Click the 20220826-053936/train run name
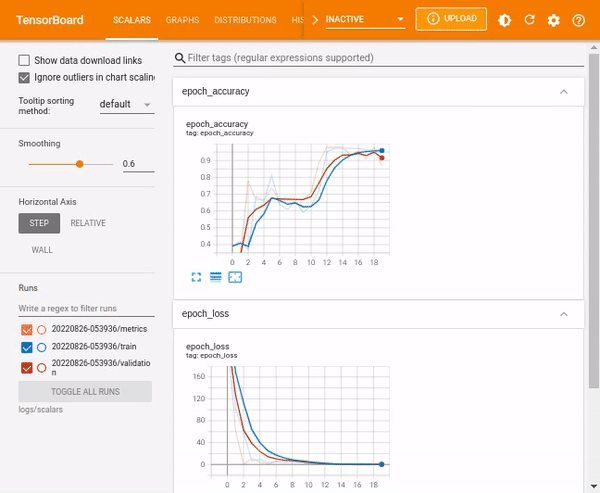 click(x=94, y=346)
